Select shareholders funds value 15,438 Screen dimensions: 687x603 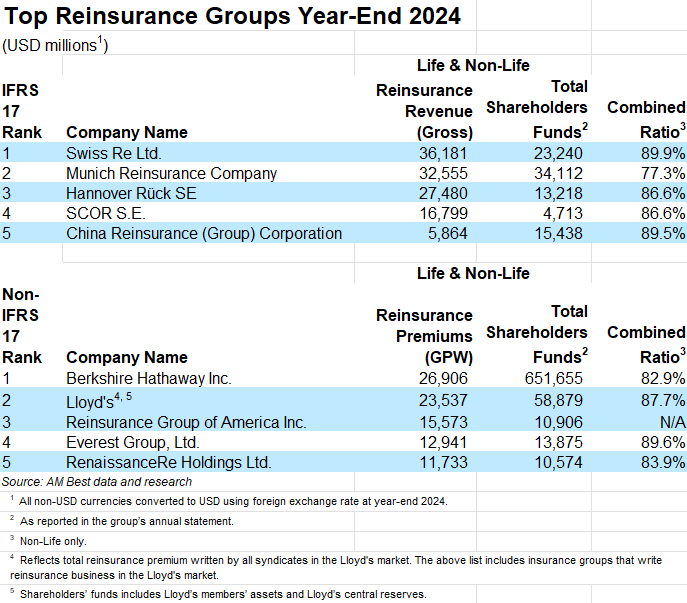[x=558, y=234]
